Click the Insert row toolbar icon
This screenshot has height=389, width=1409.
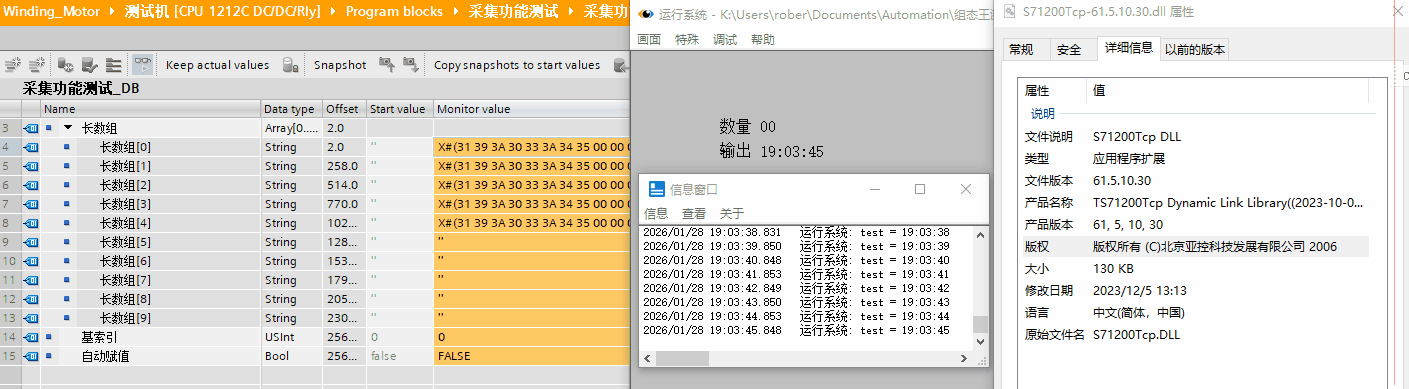click(13, 65)
